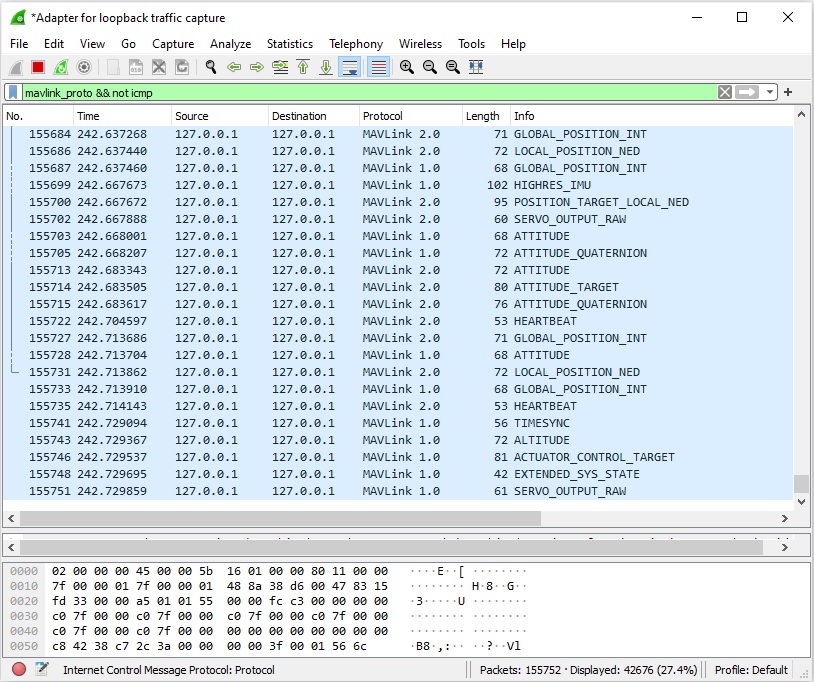Open display filter history dropdown
Screen dimensions: 814x682
(769, 92)
